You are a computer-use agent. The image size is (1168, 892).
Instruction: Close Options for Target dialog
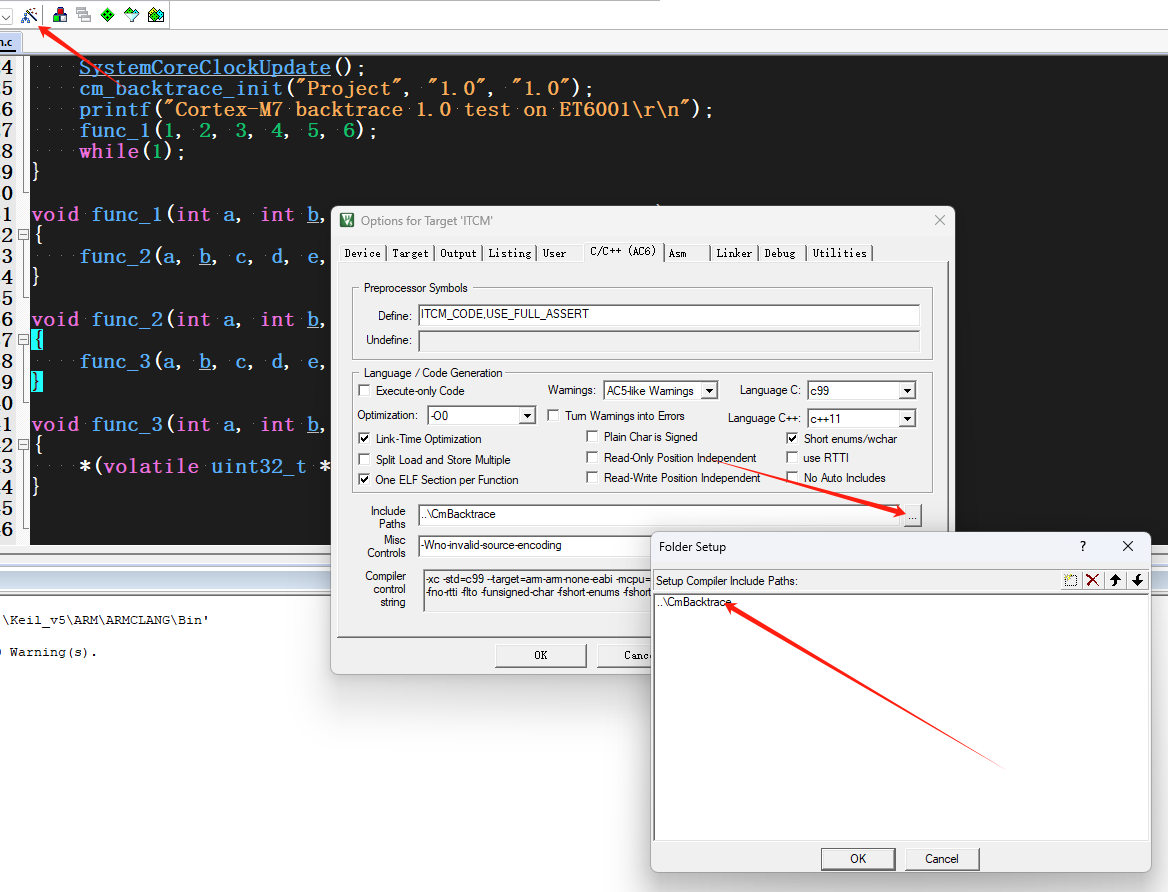coord(939,221)
